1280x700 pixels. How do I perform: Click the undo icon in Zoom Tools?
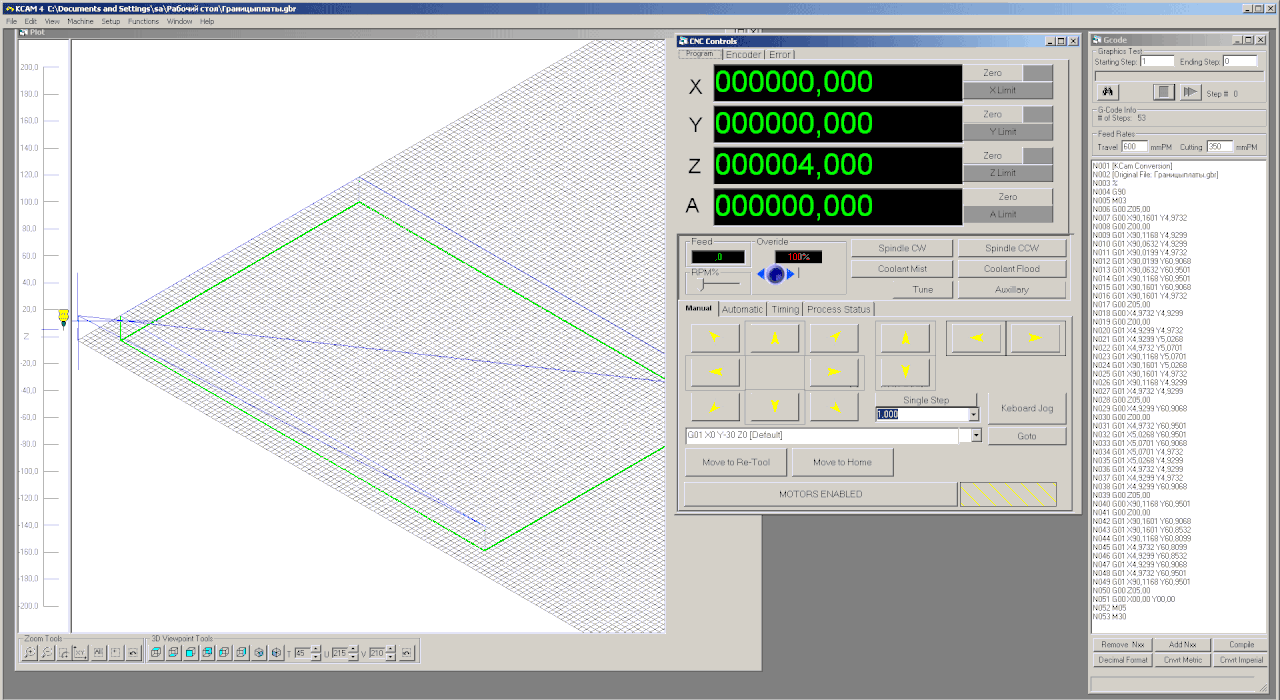[133, 653]
